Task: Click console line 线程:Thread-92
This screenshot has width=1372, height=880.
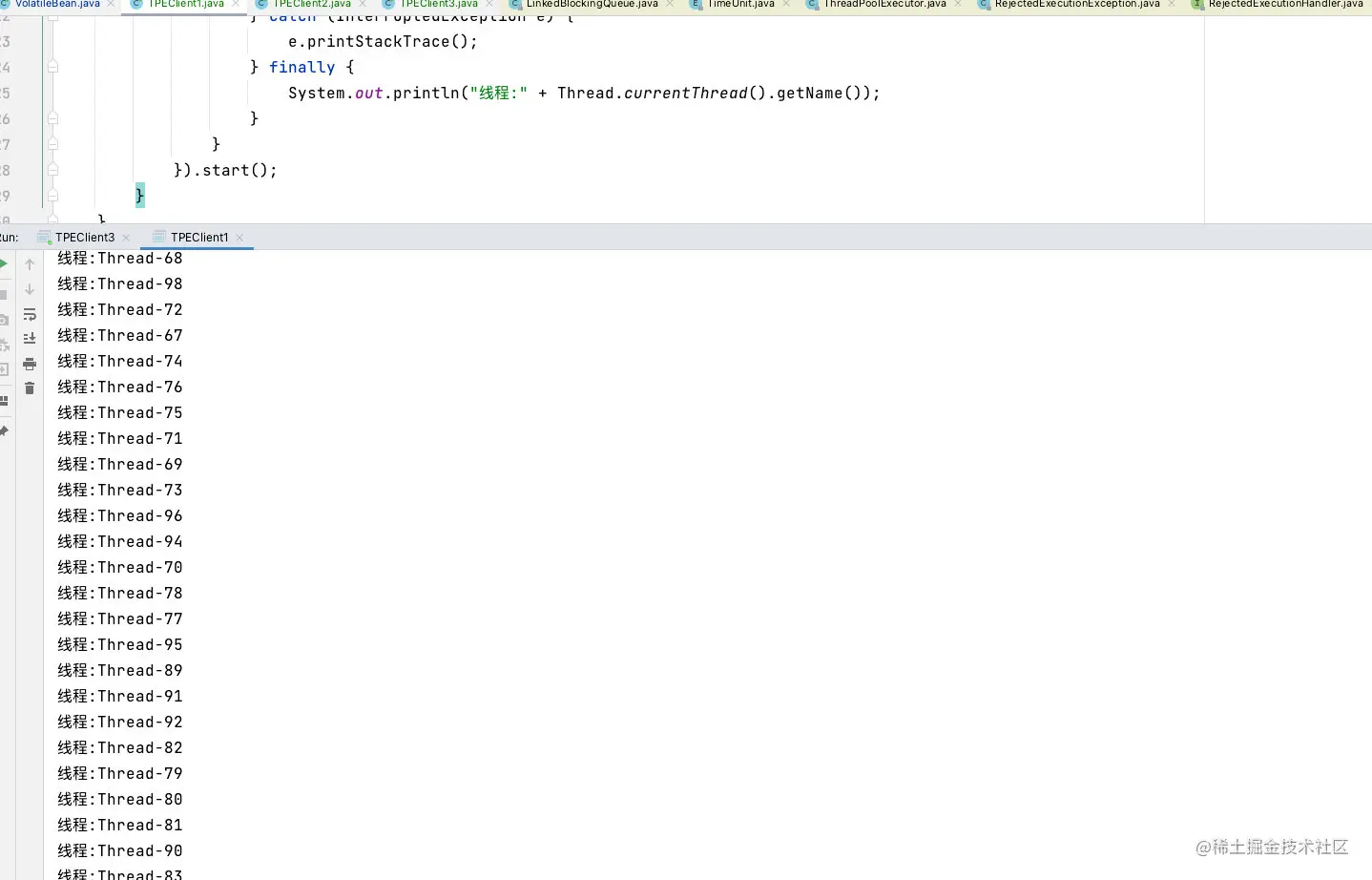Action: coord(120,722)
